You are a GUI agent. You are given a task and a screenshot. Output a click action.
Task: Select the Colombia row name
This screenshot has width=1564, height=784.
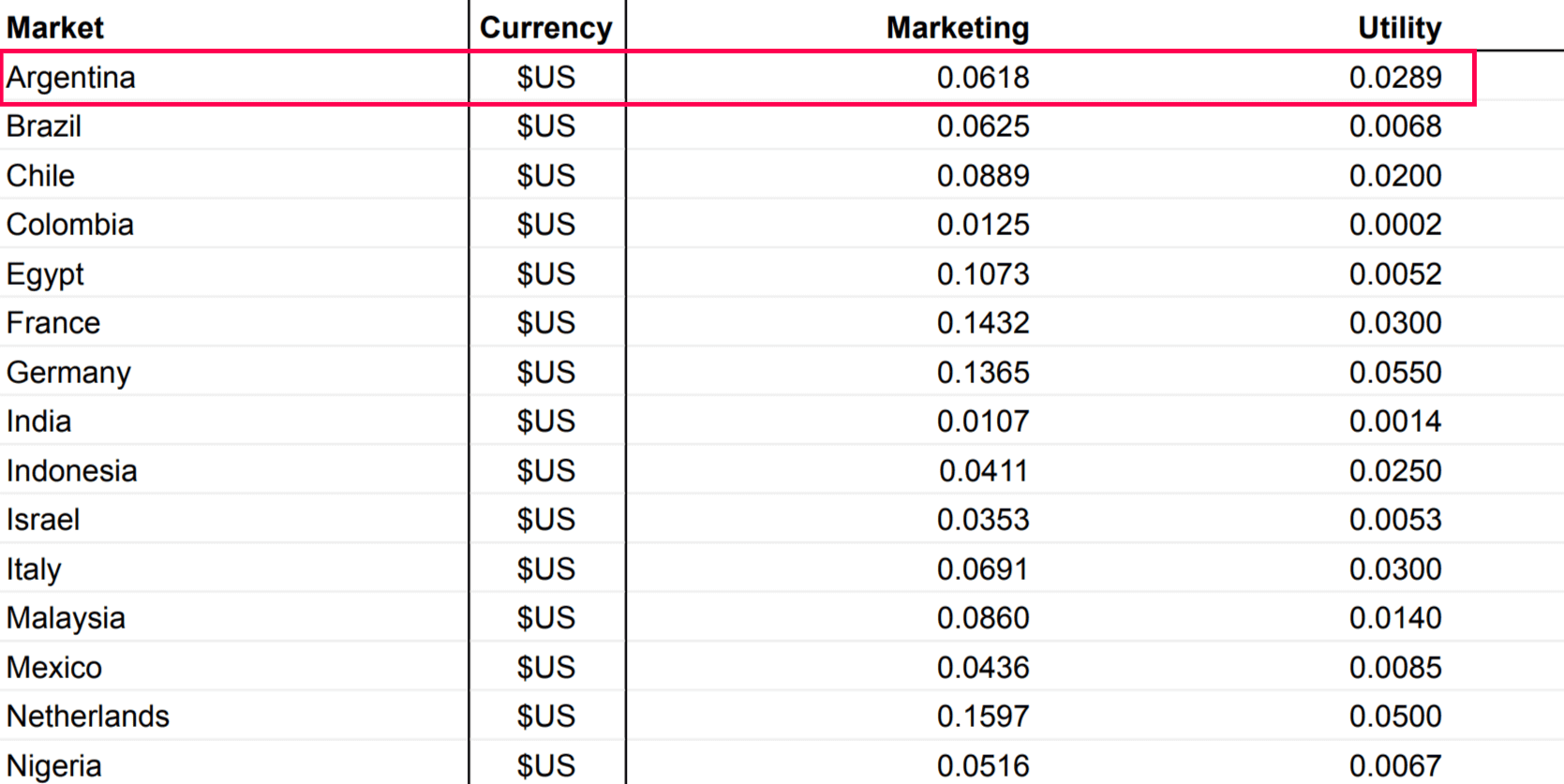[70, 225]
